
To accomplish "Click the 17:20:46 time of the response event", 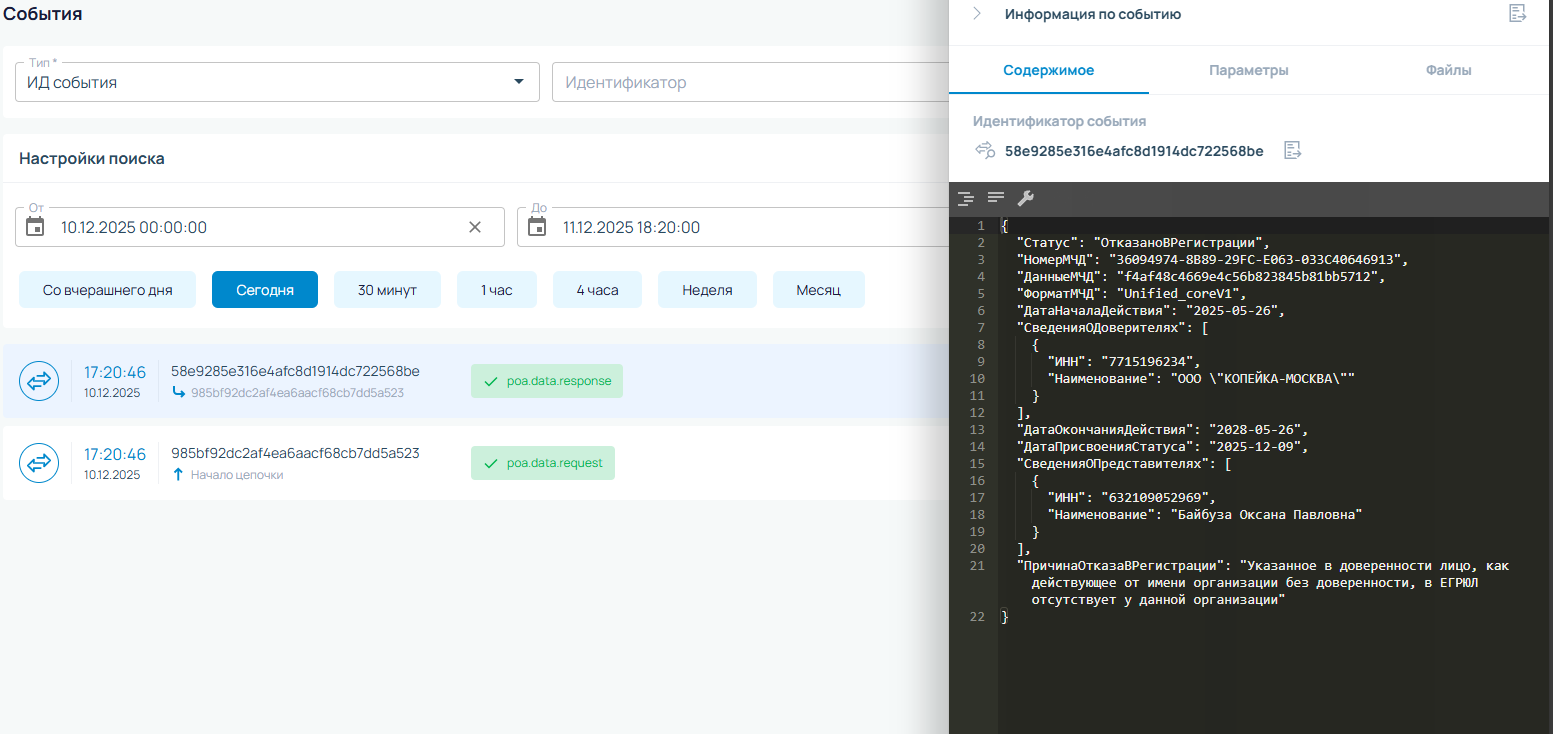I will point(115,372).
